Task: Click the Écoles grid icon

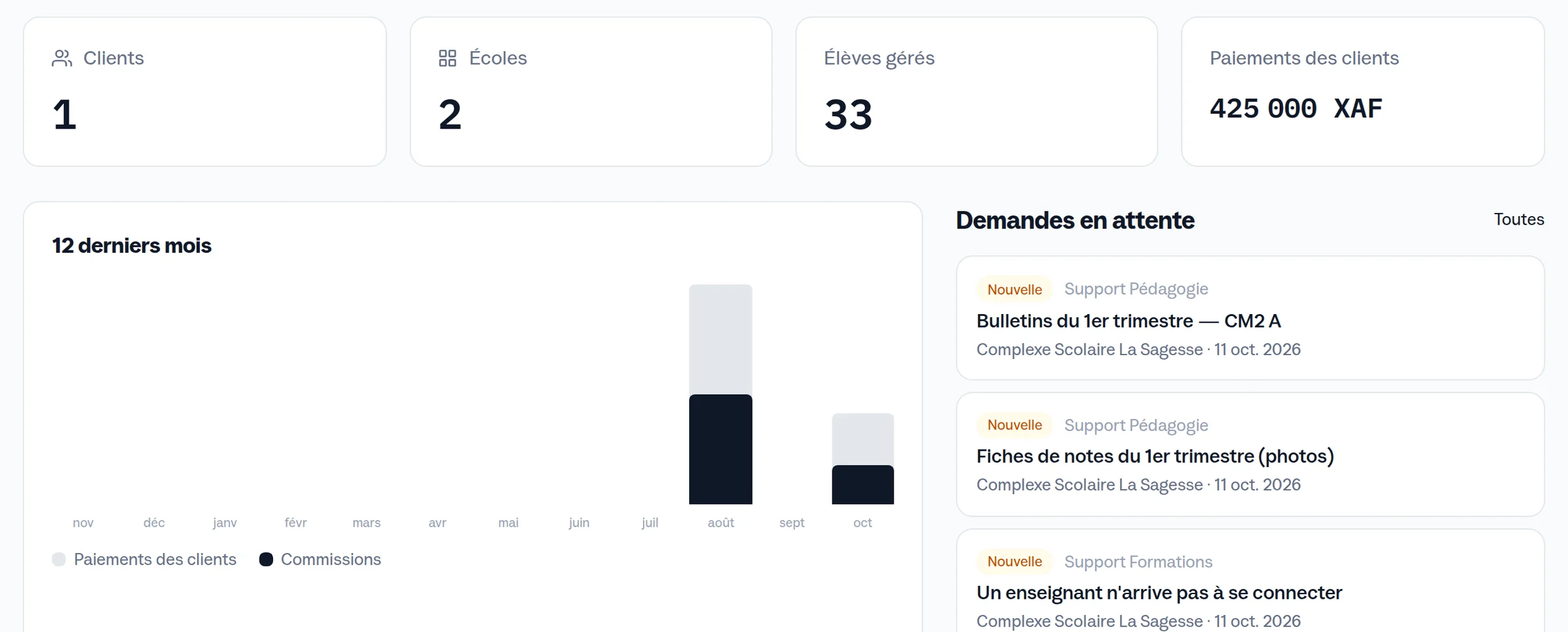Action: tap(448, 58)
